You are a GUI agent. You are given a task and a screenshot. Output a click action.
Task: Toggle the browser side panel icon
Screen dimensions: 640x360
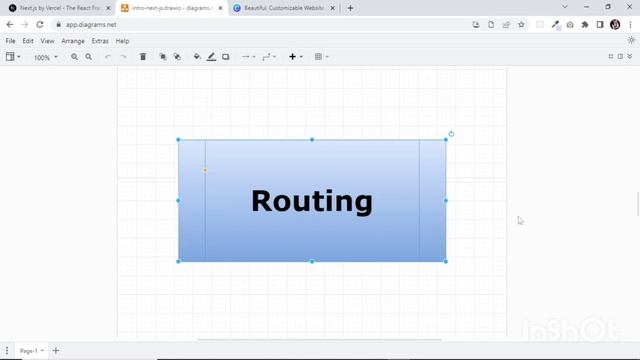coord(600,24)
